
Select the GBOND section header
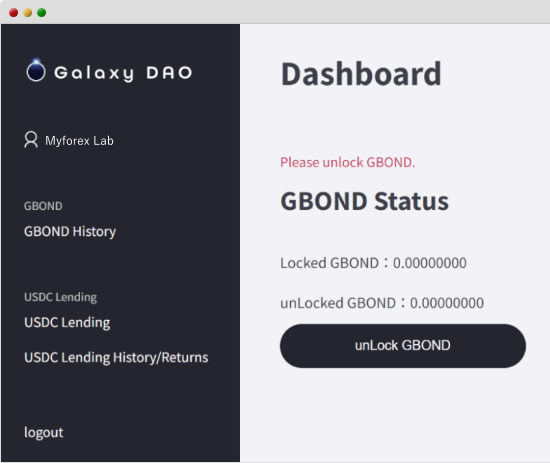[x=43, y=206]
